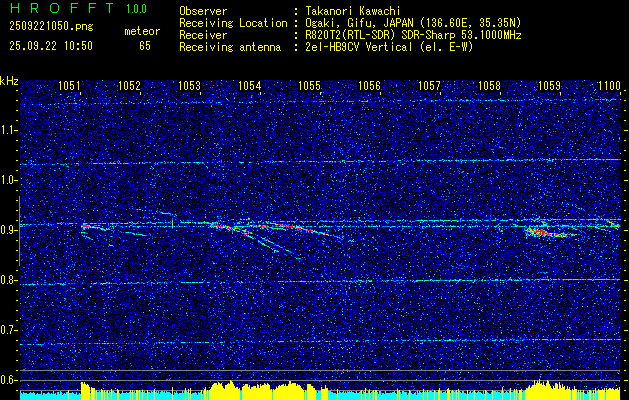Click the 1052 time axis marker
Viewport: 629px width, 400px height.
click(x=130, y=85)
